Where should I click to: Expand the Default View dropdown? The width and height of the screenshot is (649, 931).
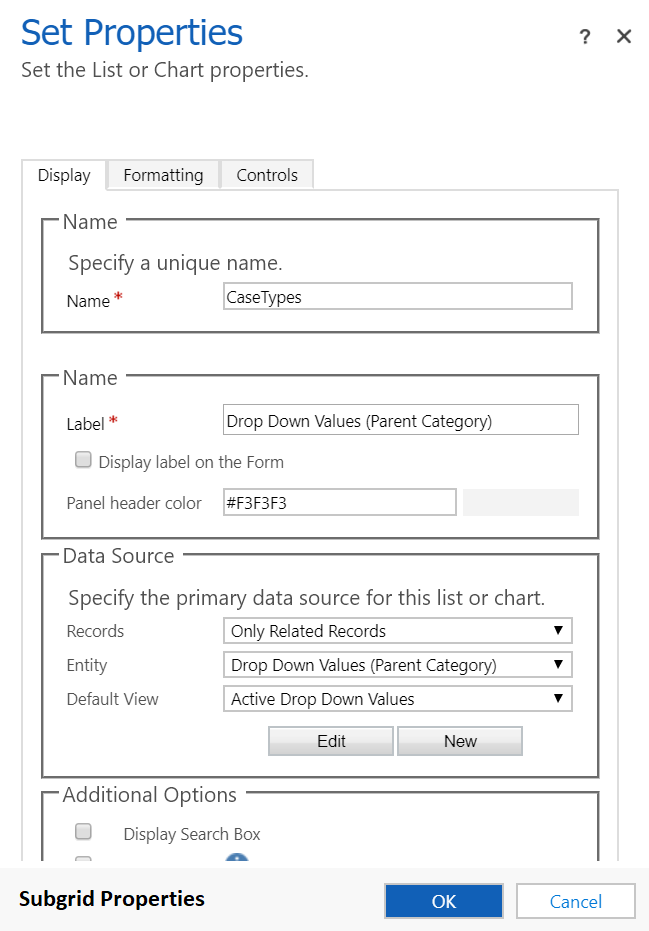tap(398, 699)
